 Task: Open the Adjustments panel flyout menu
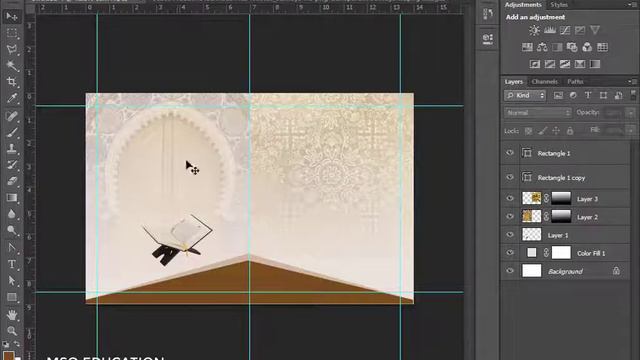pyautogui.click(x=632, y=4)
